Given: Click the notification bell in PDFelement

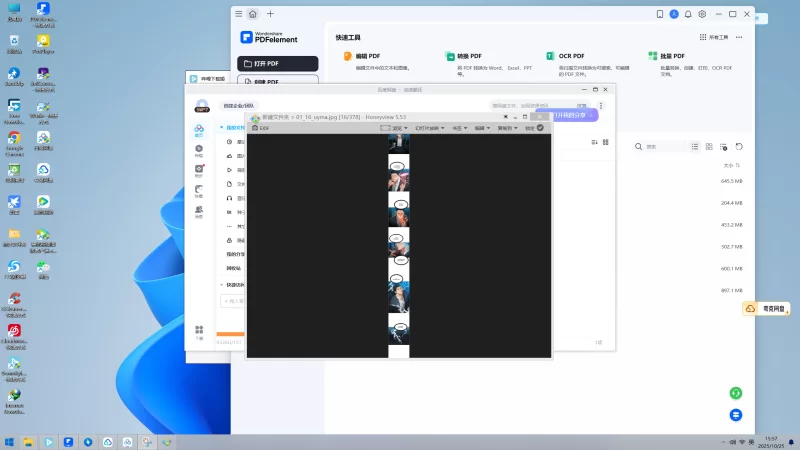Looking at the screenshot, I should pyautogui.click(x=688, y=14).
